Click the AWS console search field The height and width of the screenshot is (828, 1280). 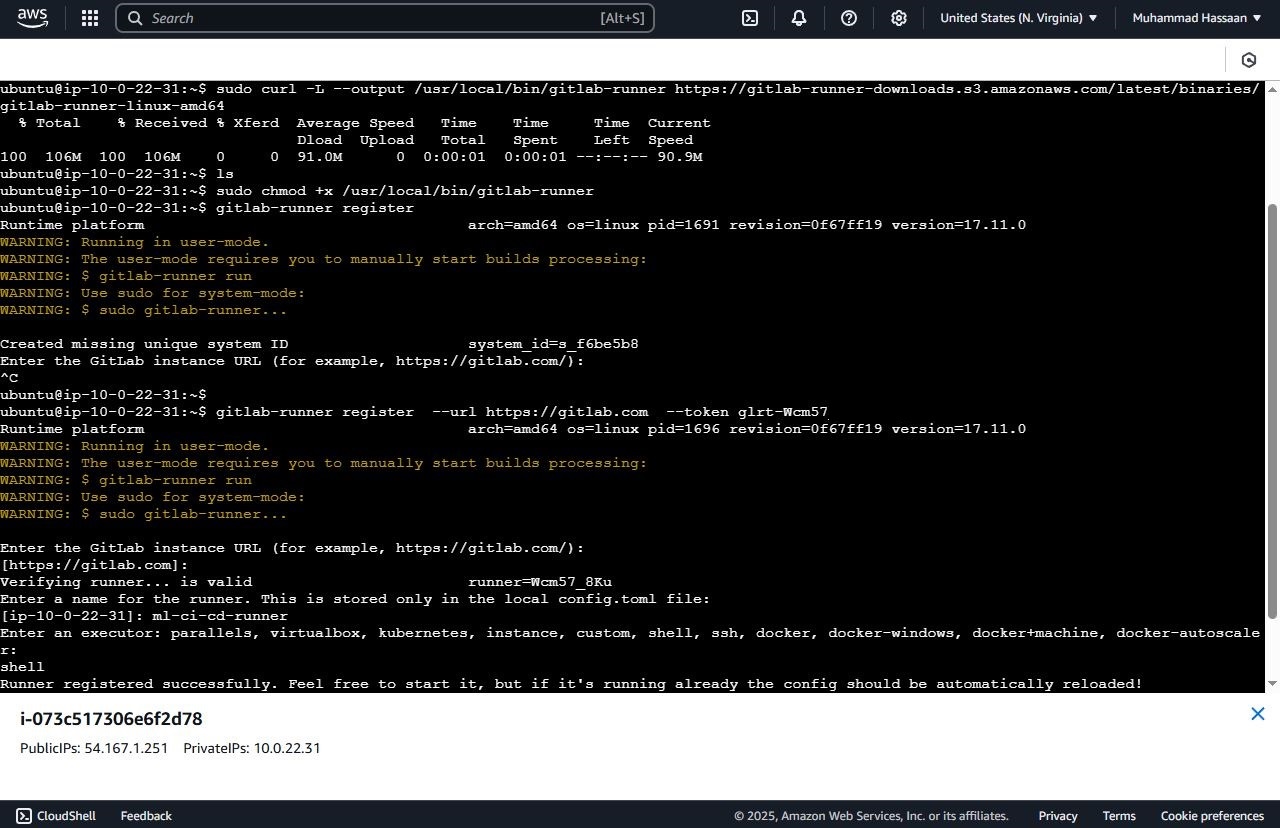[385, 18]
